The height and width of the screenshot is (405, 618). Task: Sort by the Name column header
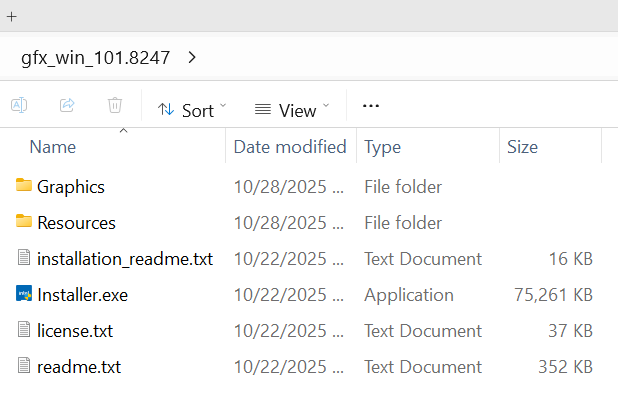tap(53, 147)
